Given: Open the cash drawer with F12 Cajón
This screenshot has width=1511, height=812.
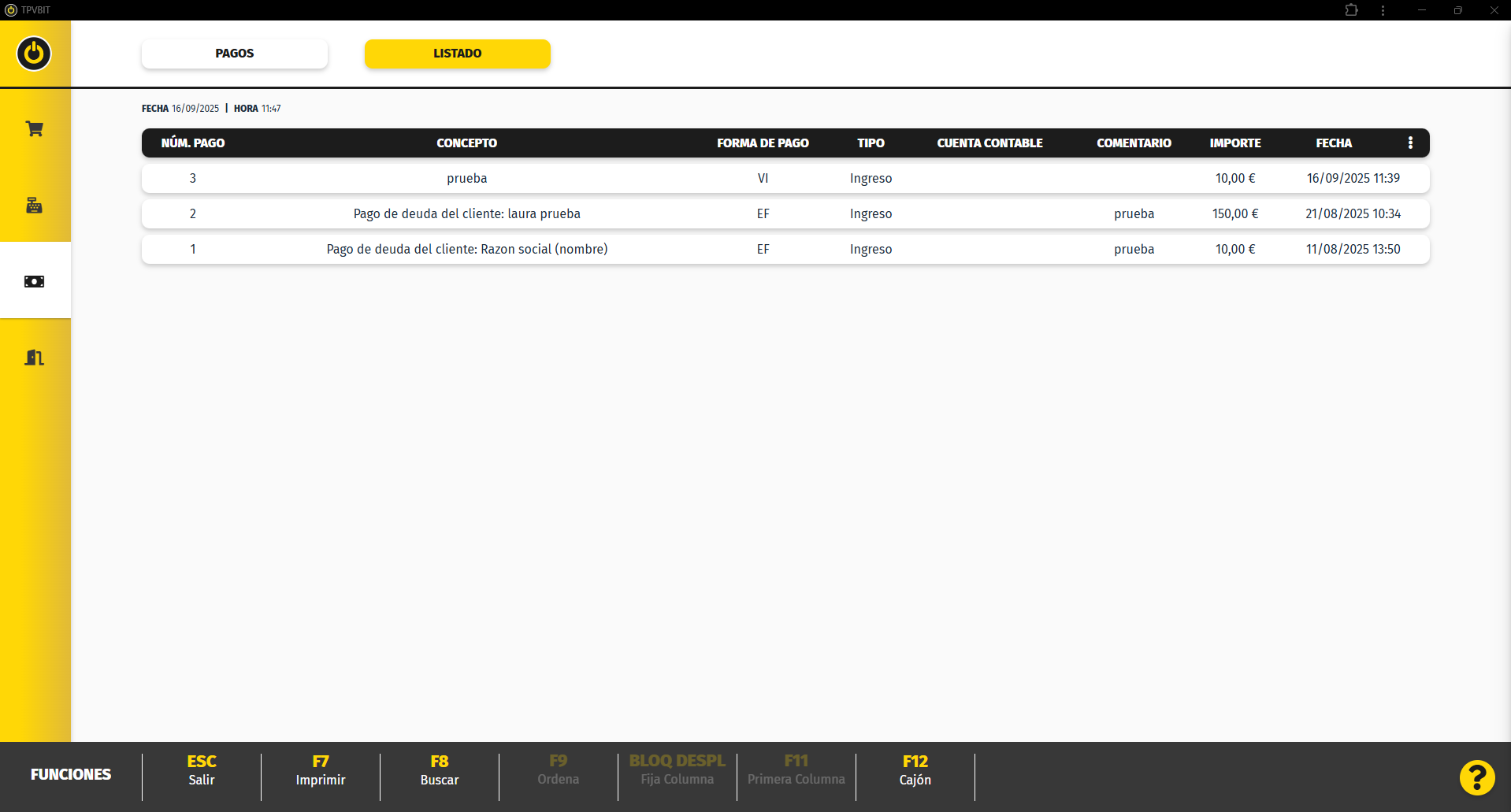Looking at the screenshot, I should click(x=915, y=770).
